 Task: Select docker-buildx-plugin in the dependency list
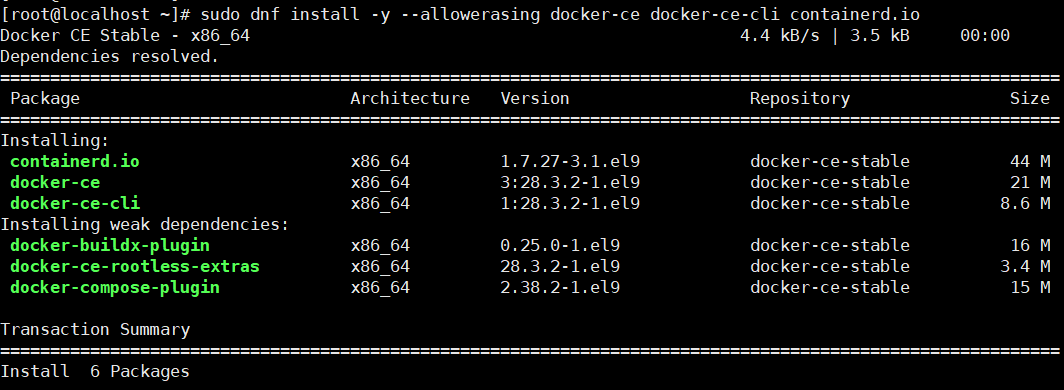pyautogui.click(x=110, y=246)
